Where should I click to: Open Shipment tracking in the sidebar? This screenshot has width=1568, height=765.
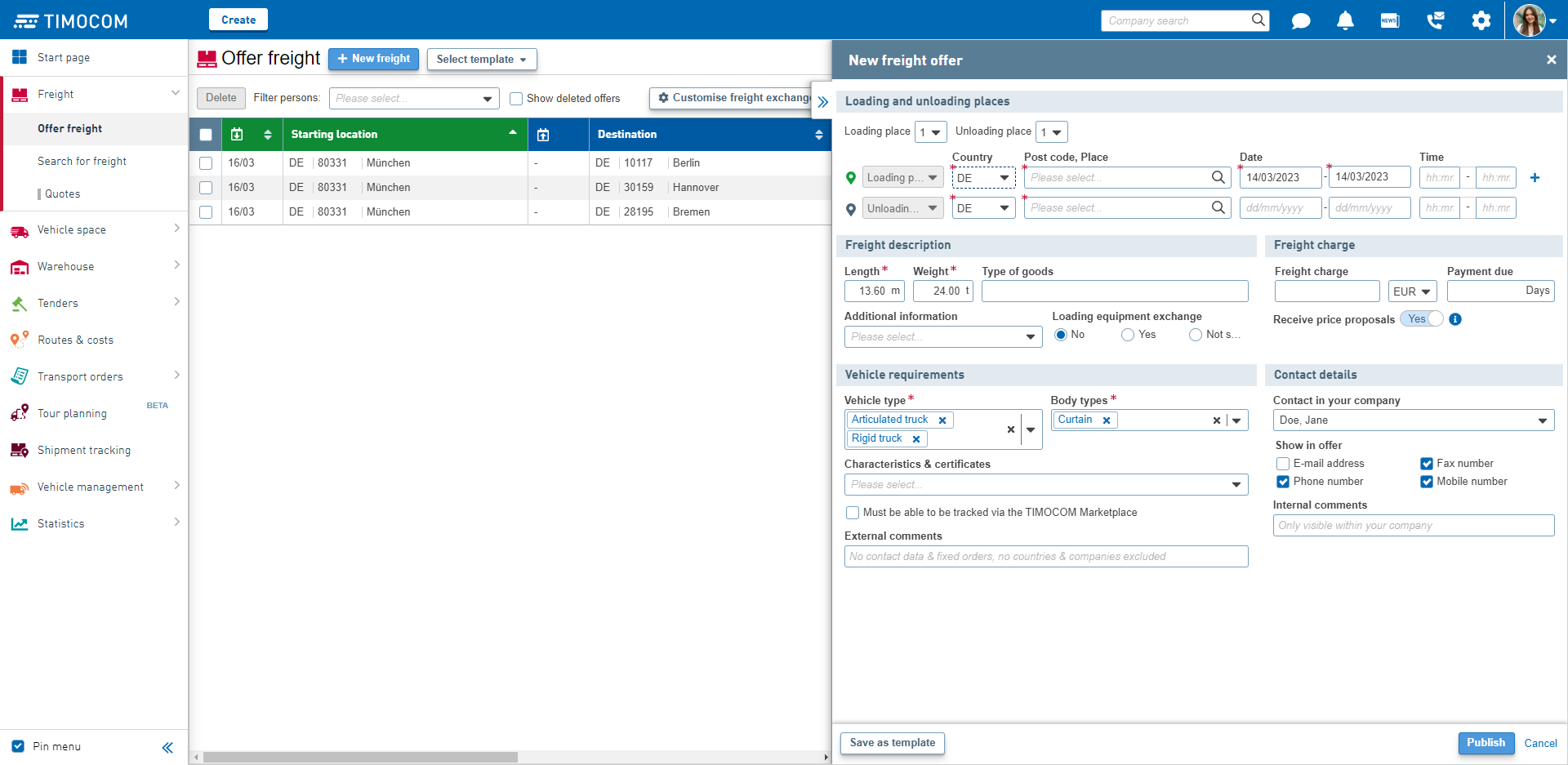[84, 450]
